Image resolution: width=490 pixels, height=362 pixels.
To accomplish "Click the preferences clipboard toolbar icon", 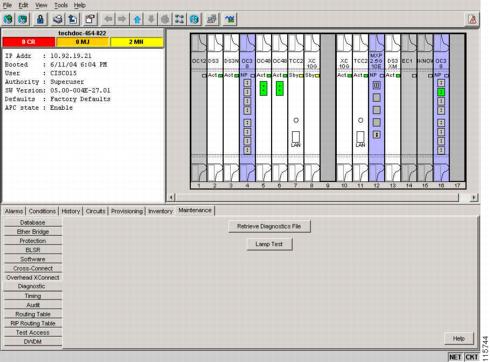I will [90, 19].
